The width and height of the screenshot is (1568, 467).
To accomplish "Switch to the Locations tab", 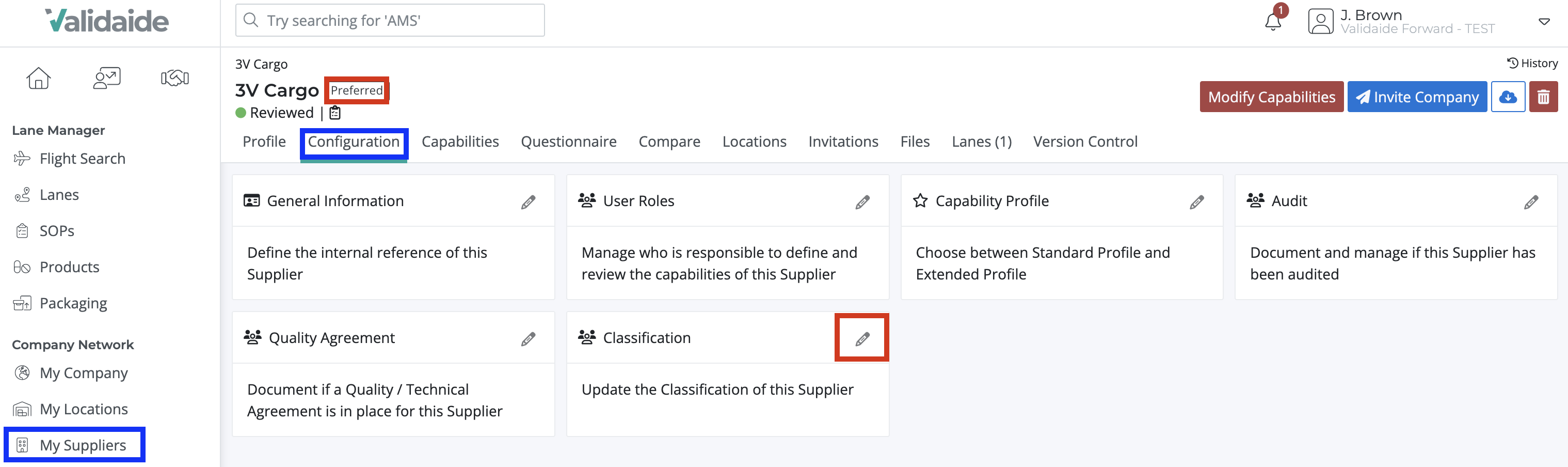I will [754, 142].
